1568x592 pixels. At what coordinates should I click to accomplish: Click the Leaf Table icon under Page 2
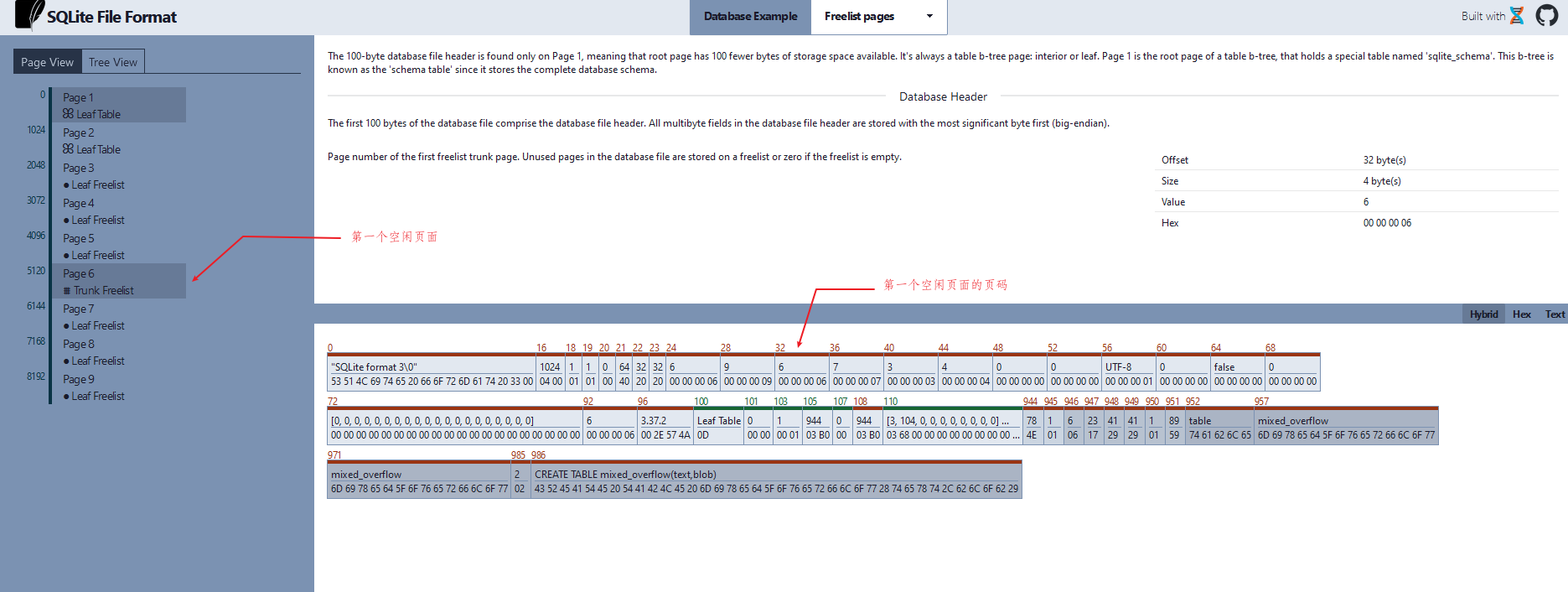pos(68,149)
